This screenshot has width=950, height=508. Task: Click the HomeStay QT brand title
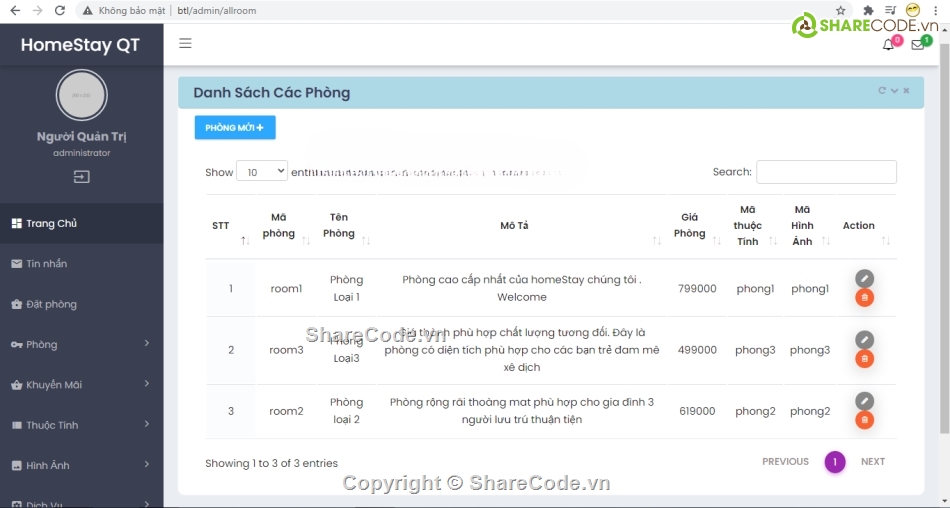coord(80,45)
